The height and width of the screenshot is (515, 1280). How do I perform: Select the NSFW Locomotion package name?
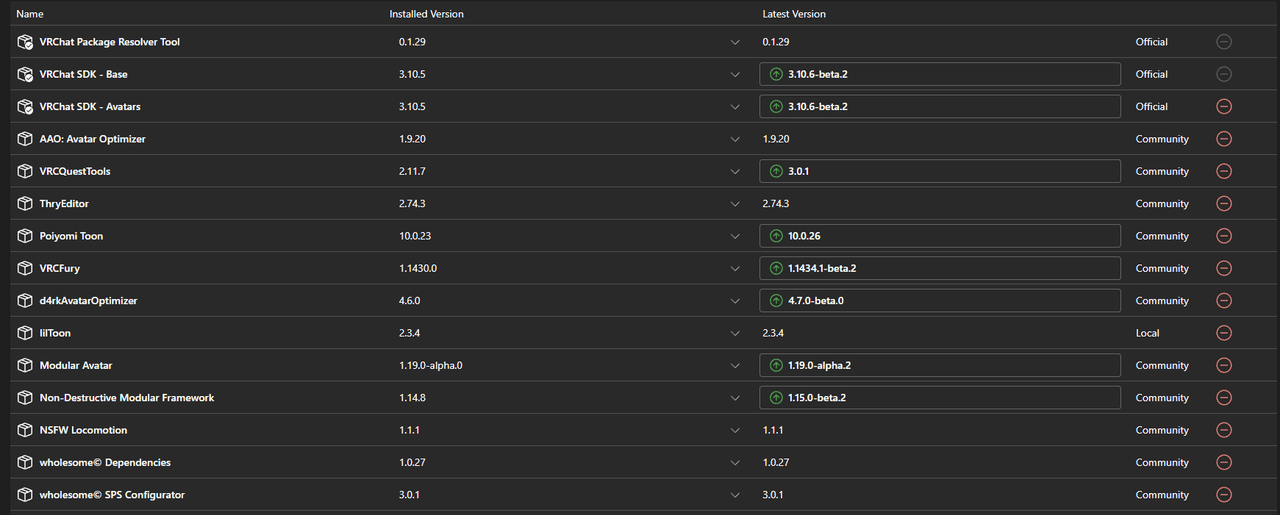83,430
